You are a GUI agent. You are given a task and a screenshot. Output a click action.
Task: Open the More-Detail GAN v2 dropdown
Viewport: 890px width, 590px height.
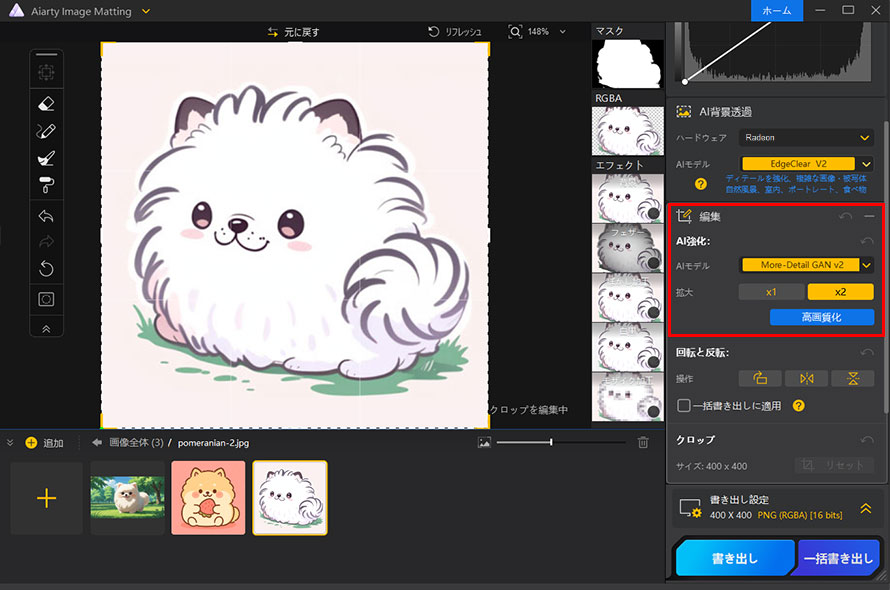point(866,265)
